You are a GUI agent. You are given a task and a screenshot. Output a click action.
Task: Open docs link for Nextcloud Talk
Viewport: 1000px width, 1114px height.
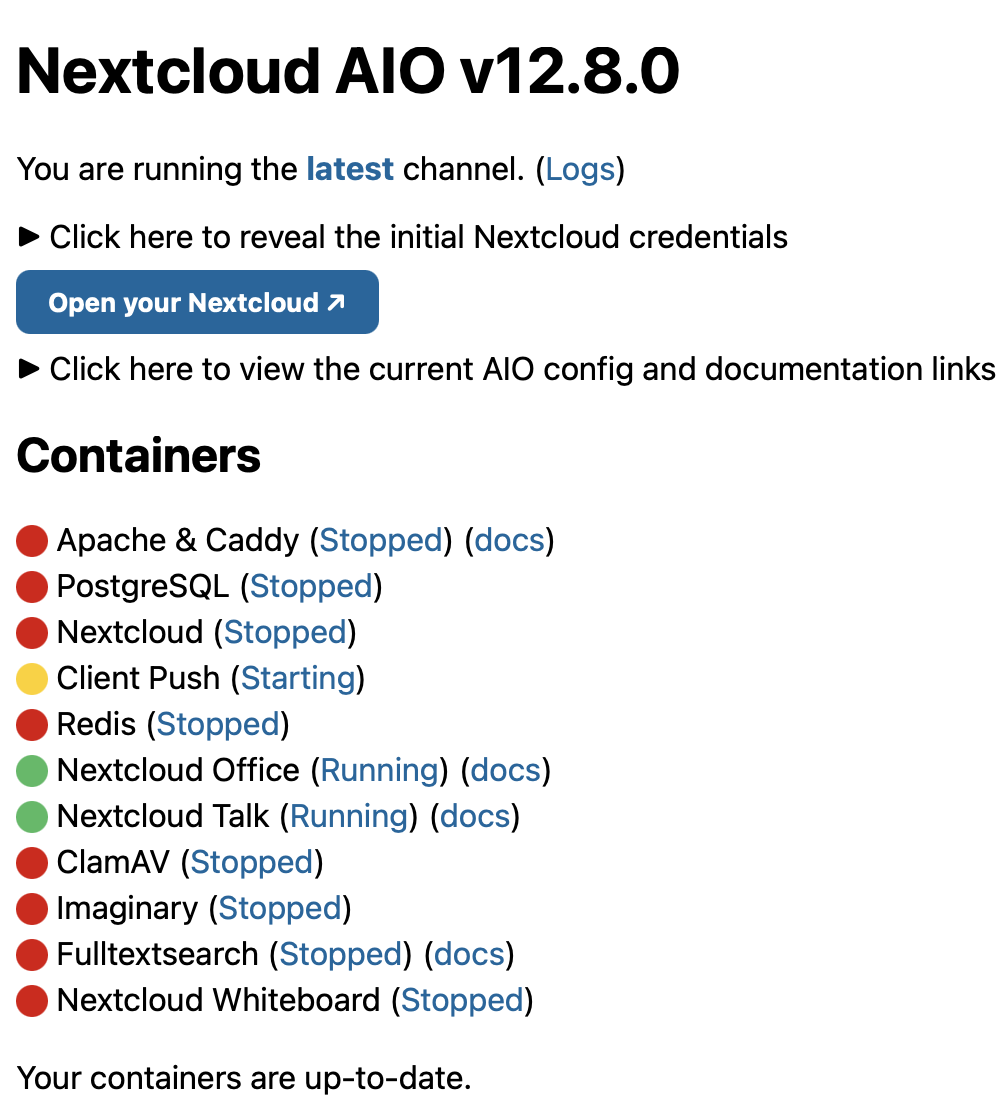(475, 817)
